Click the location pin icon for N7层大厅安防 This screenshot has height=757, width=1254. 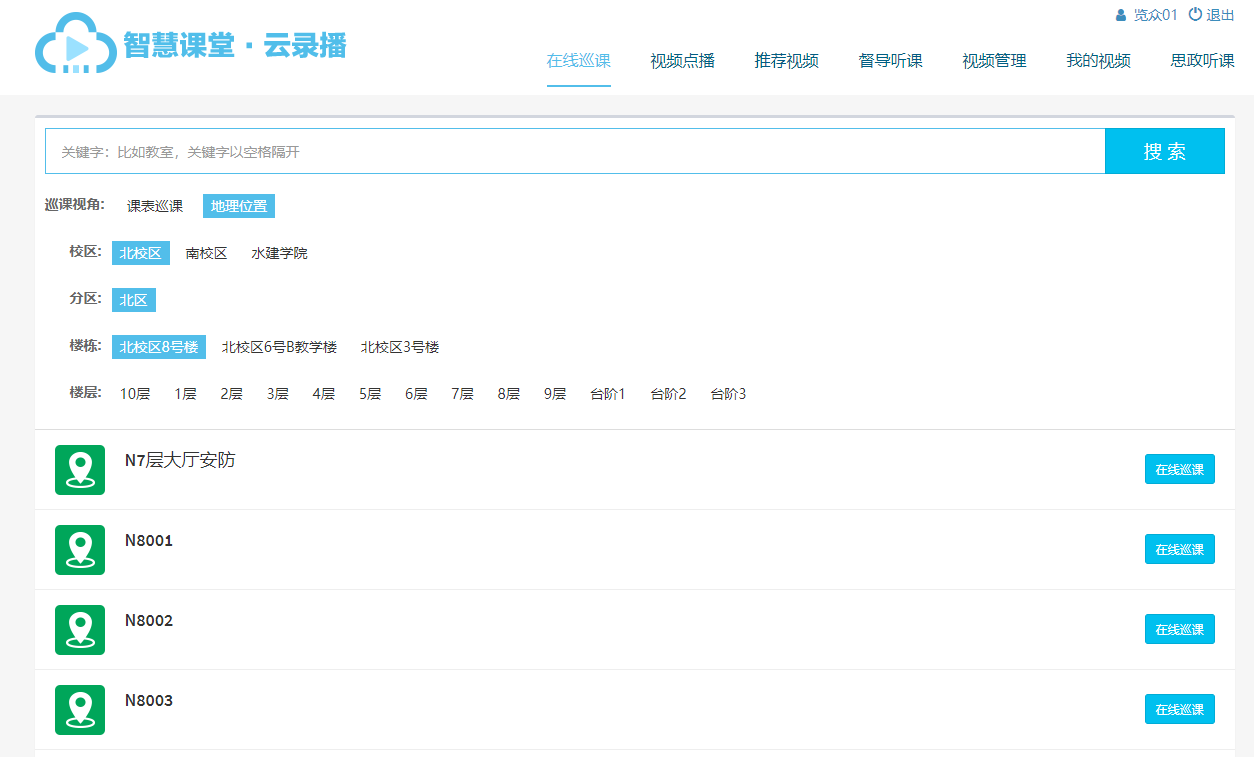pos(80,470)
